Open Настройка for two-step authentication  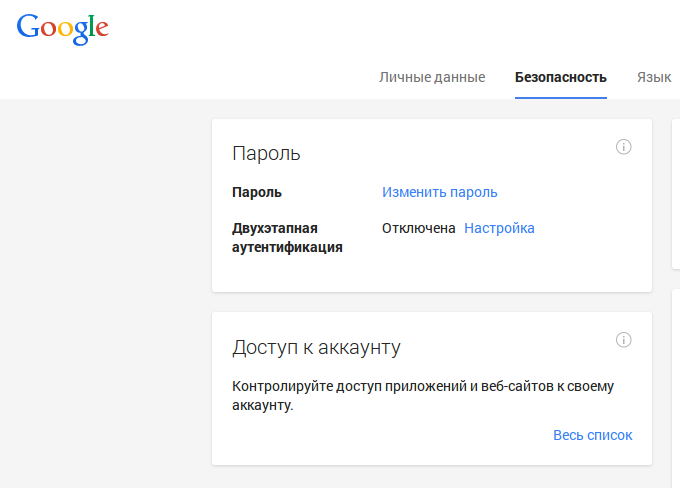(x=499, y=228)
